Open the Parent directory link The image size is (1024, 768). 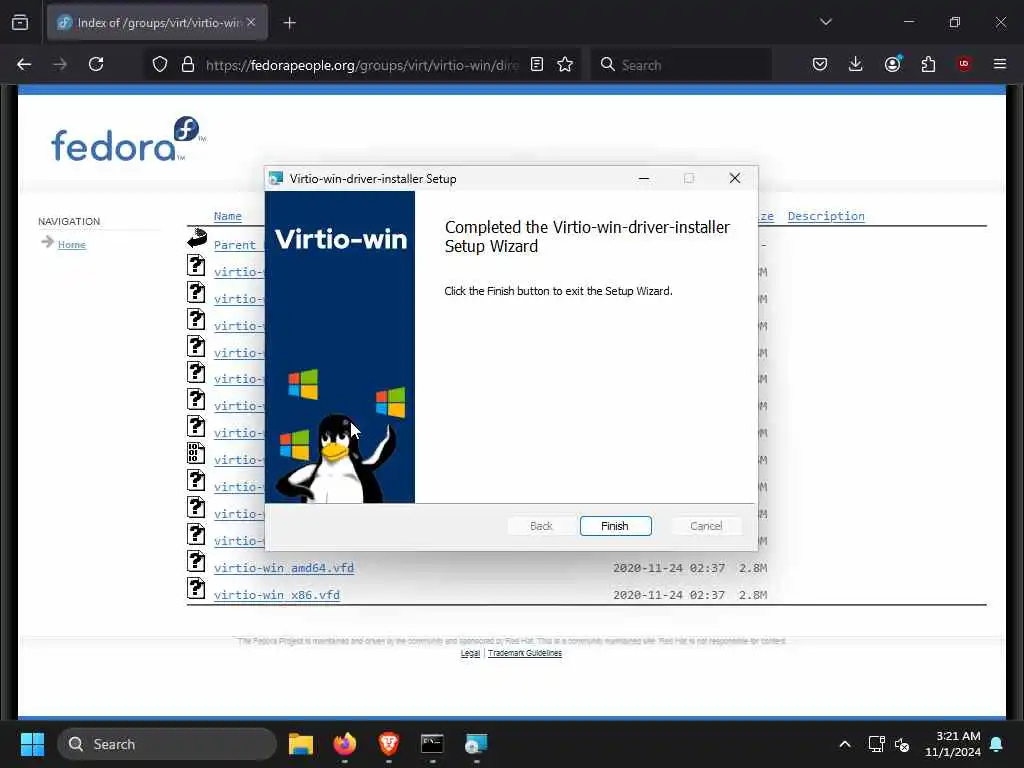click(x=235, y=245)
